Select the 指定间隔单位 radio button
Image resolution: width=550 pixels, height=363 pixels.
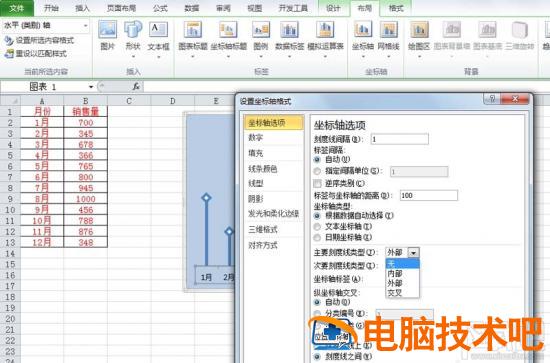coord(317,171)
